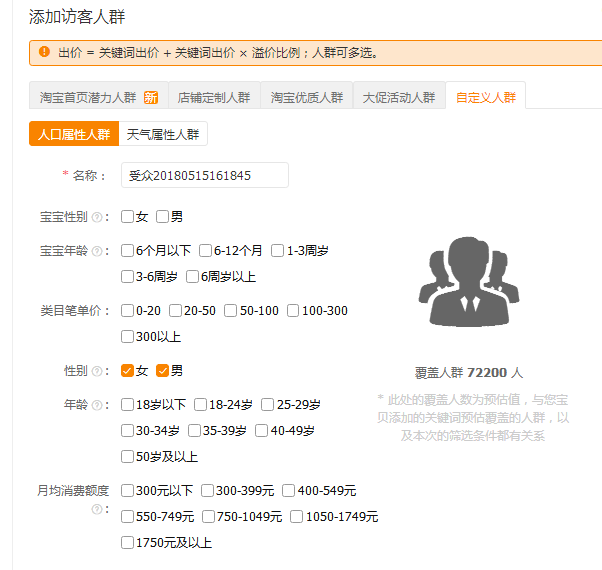Click the help icon under 月均消费额度

tap(97, 508)
